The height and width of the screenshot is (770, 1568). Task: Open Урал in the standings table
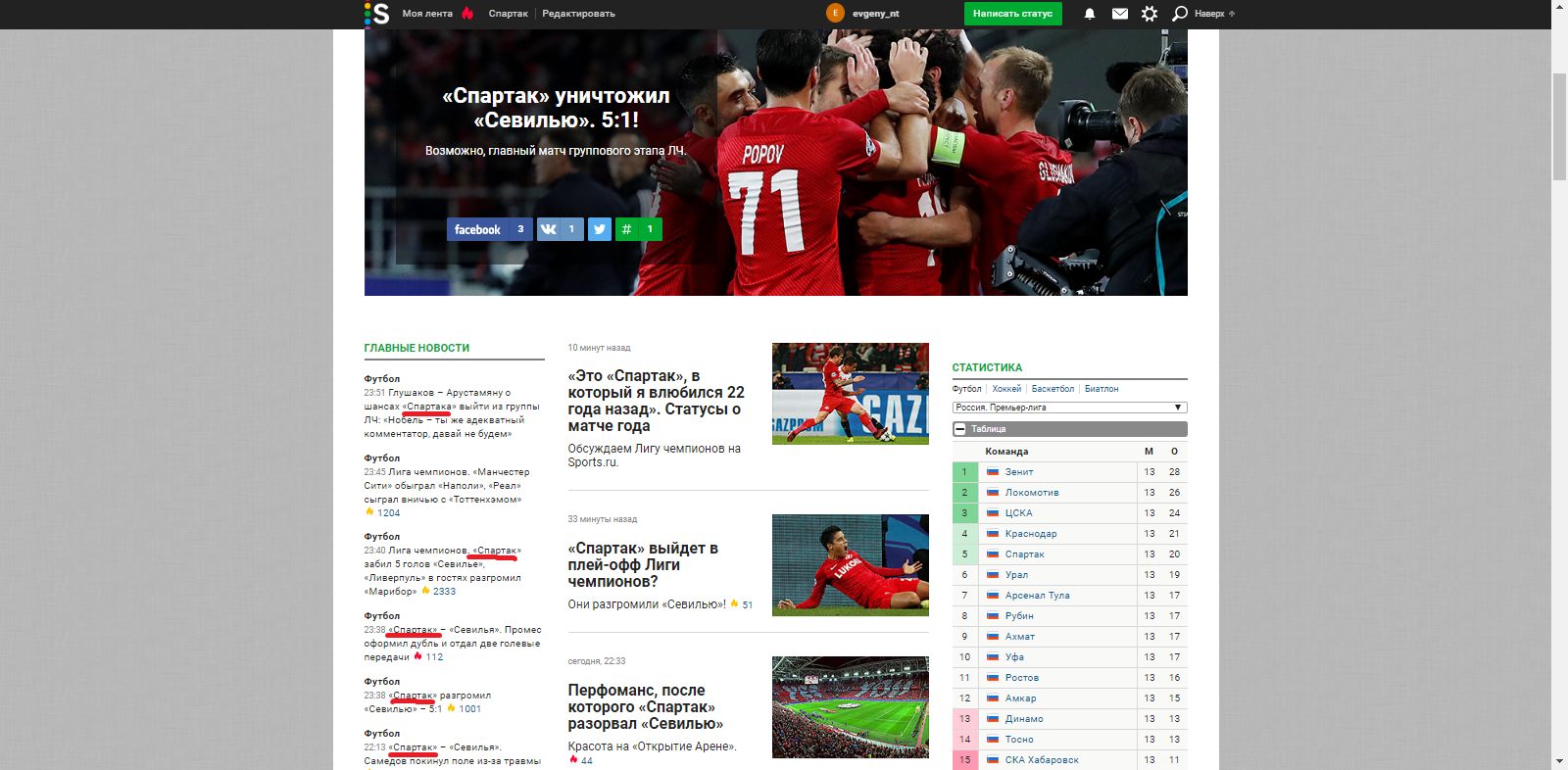click(x=1016, y=575)
